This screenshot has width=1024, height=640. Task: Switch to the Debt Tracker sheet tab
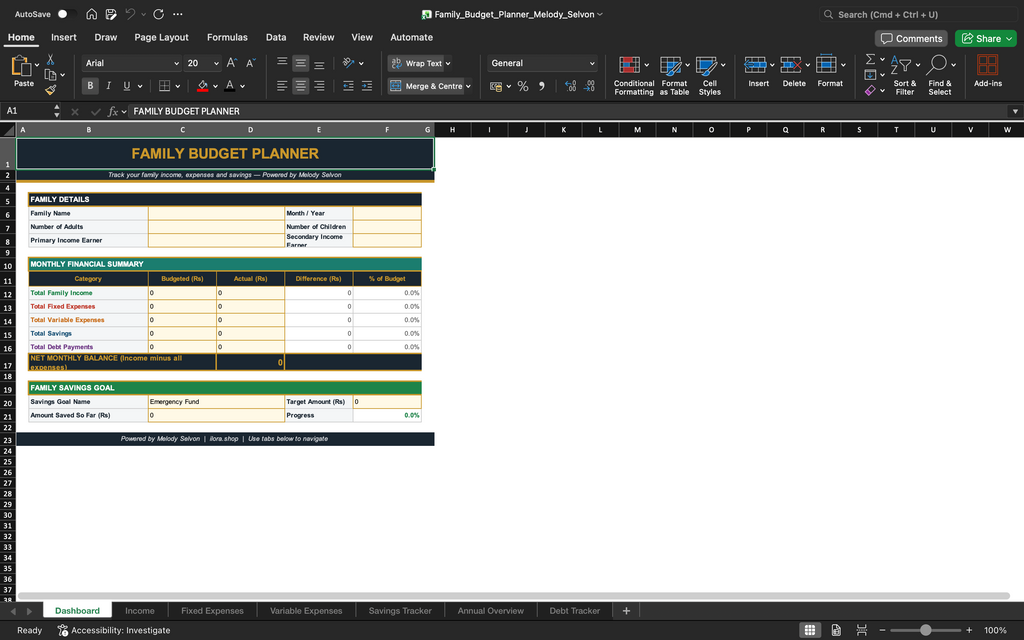tap(574, 611)
